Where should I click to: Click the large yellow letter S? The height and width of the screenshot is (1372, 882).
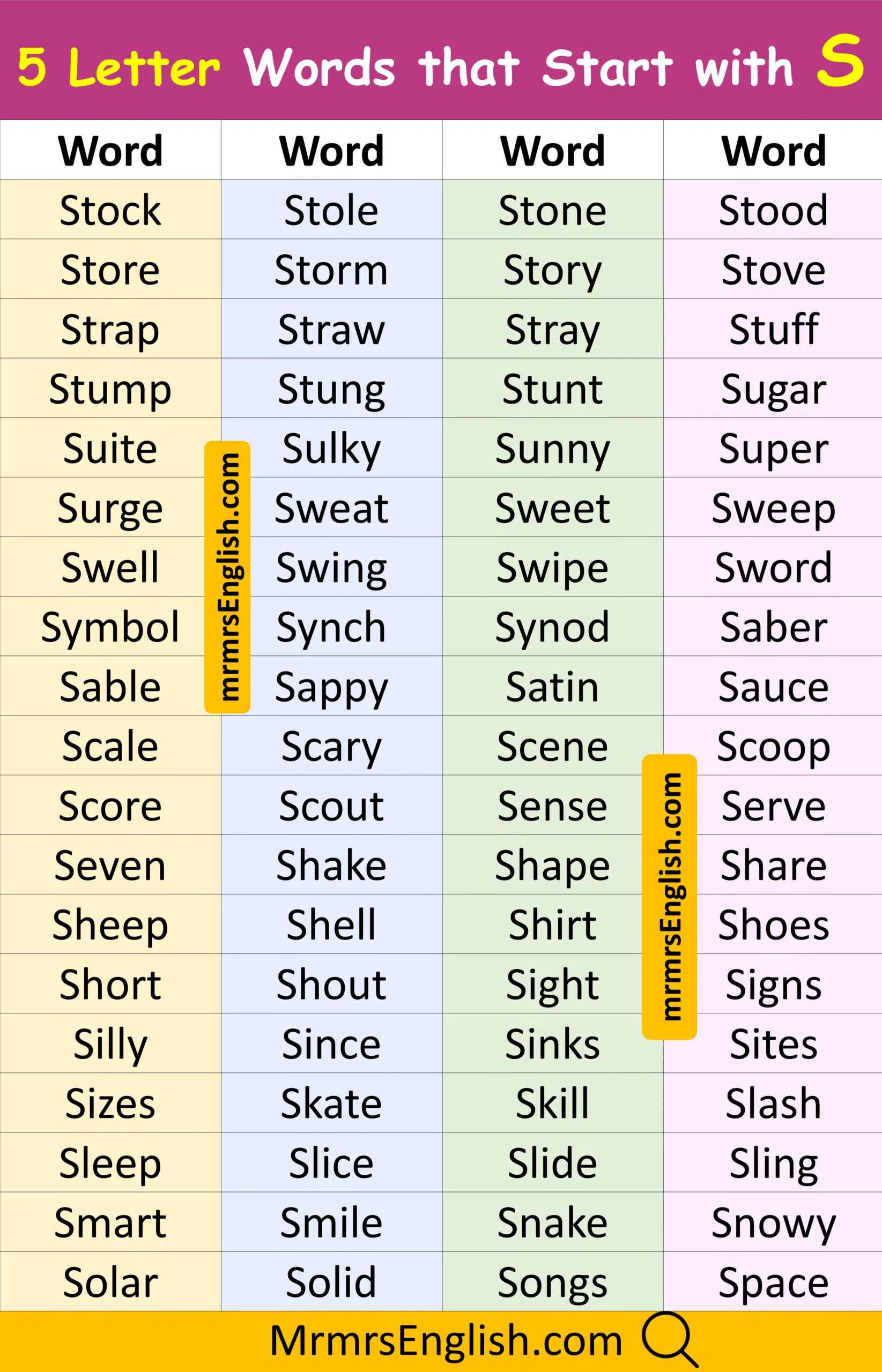point(840,59)
